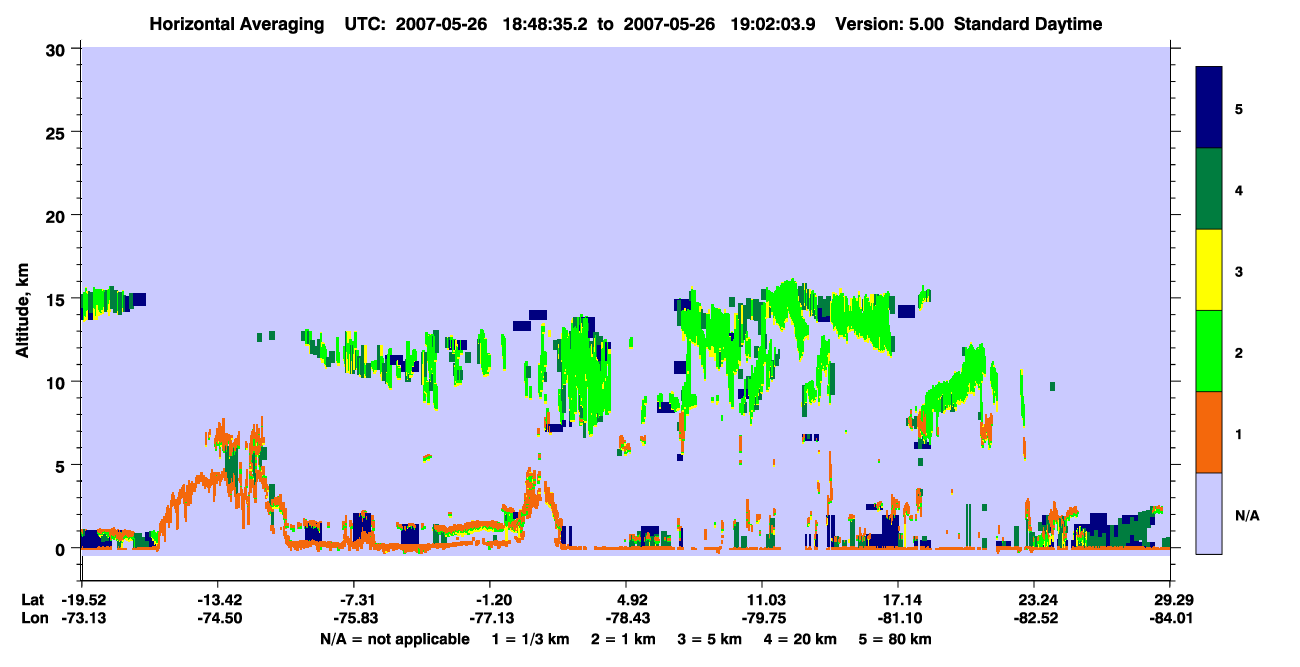
Task: Click longitude value -82.52
Action: [1034, 618]
